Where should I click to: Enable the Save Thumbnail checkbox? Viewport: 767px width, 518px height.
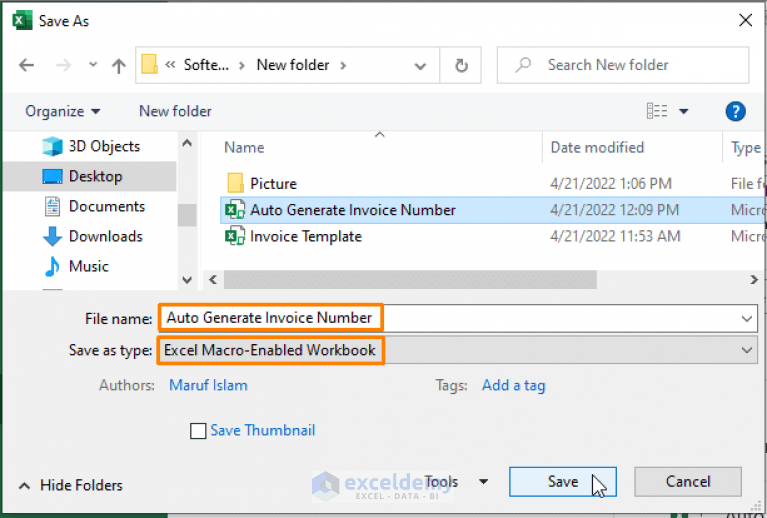click(198, 431)
